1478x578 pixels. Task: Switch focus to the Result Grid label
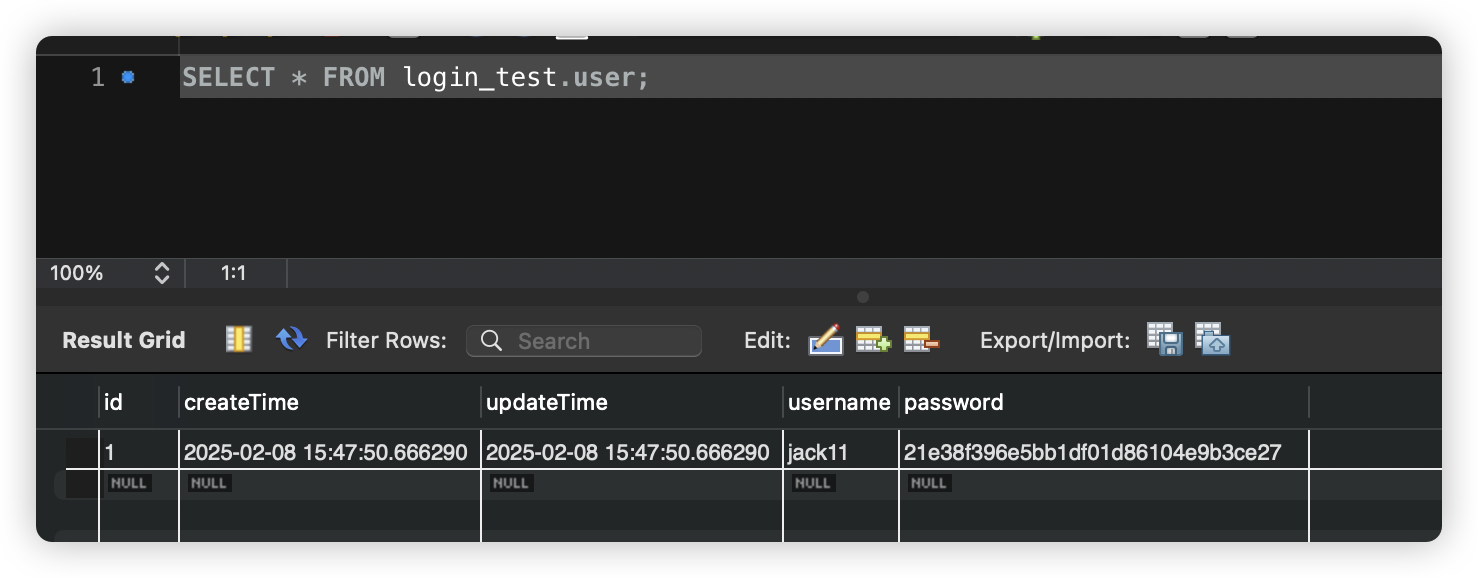coord(123,340)
